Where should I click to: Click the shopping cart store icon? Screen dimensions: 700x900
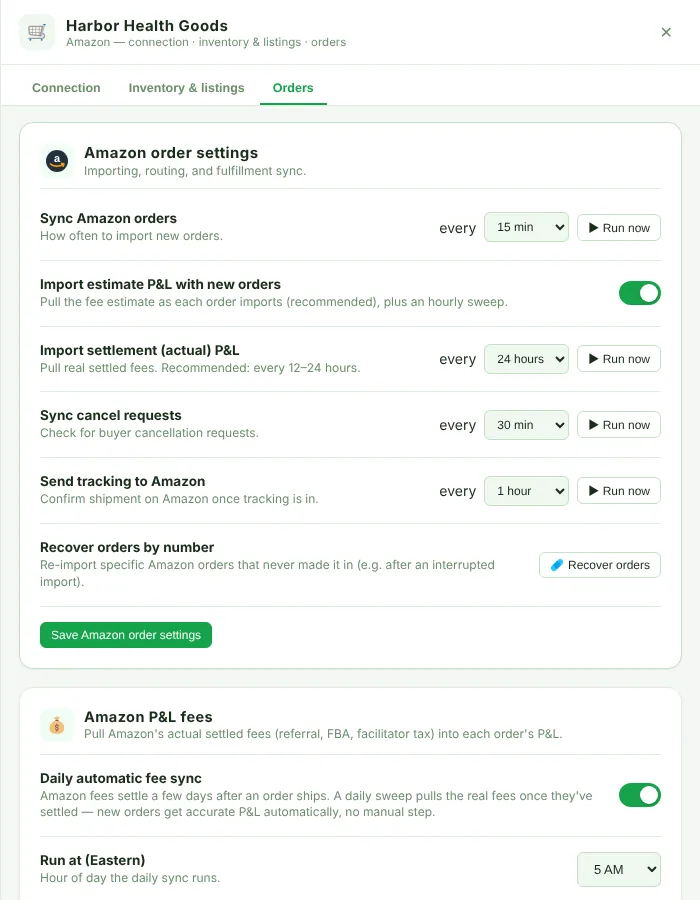(37, 32)
